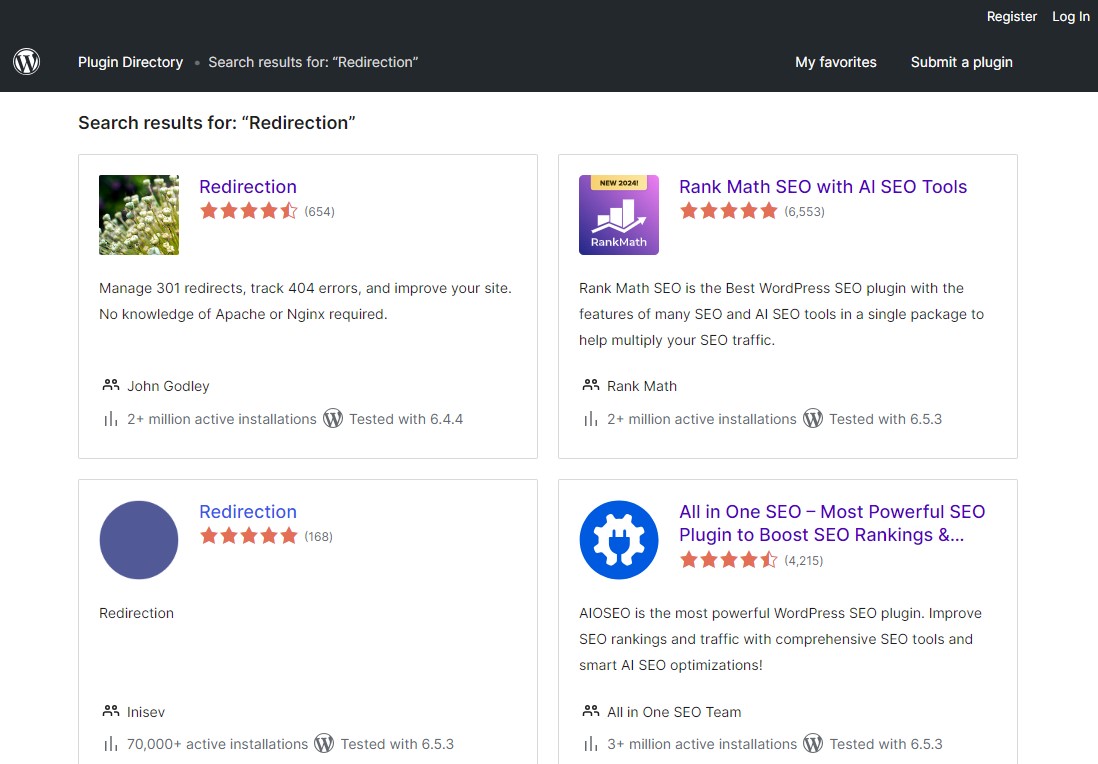Open My favorites in the header
The image size is (1098, 764).
coord(835,62)
